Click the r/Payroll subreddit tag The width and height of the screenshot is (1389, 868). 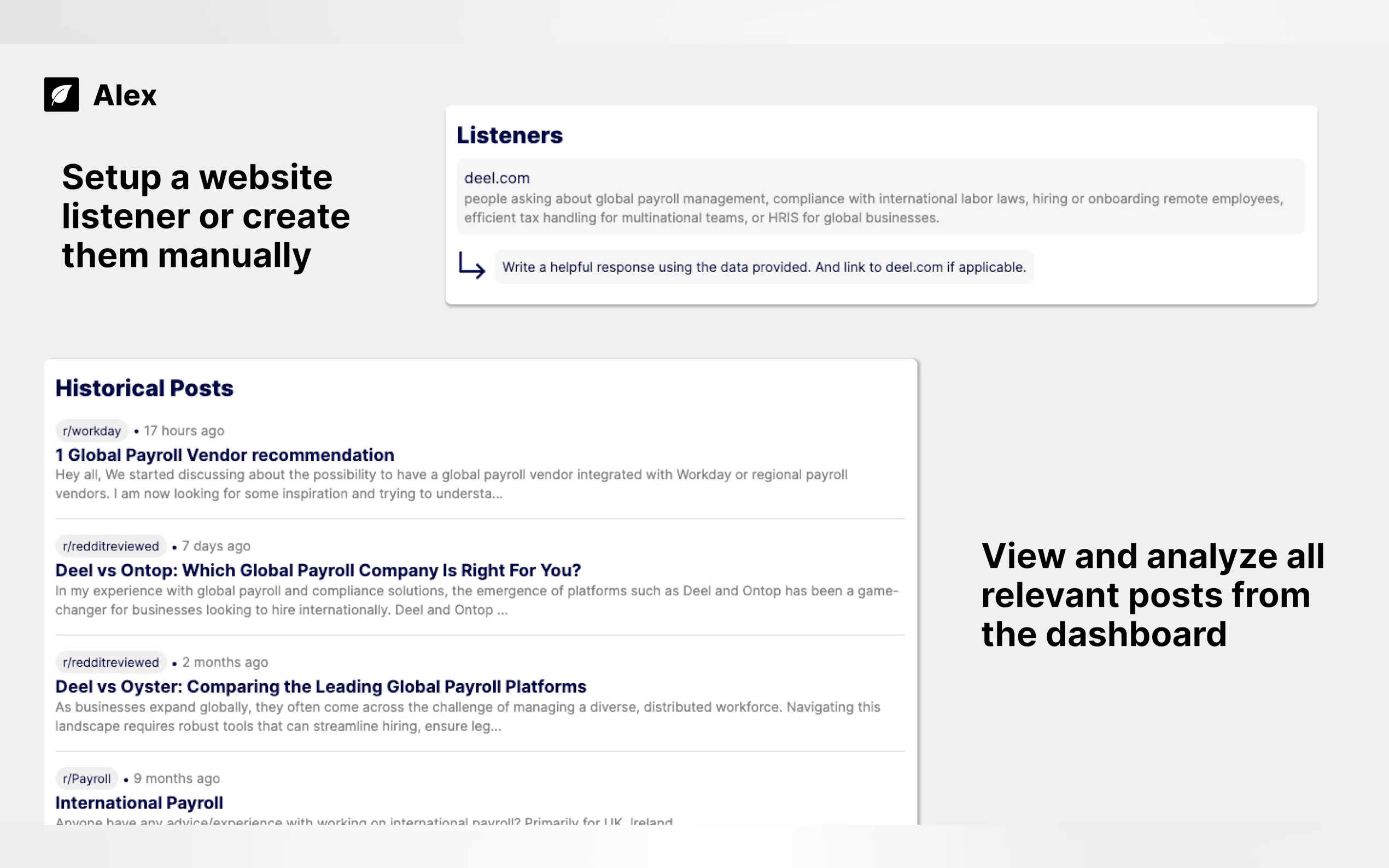click(87, 778)
